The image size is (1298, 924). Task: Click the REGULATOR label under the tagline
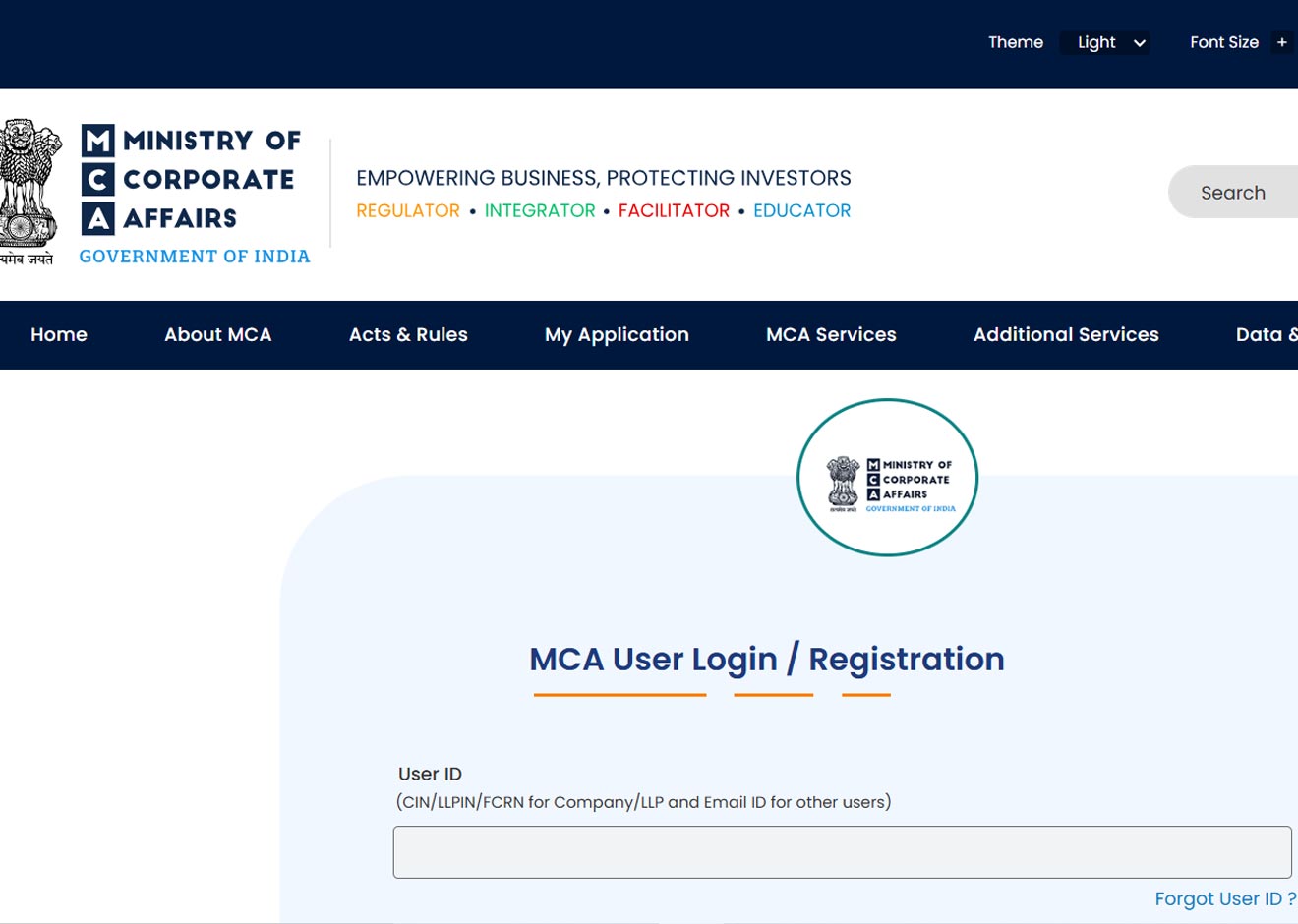click(x=407, y=209)
